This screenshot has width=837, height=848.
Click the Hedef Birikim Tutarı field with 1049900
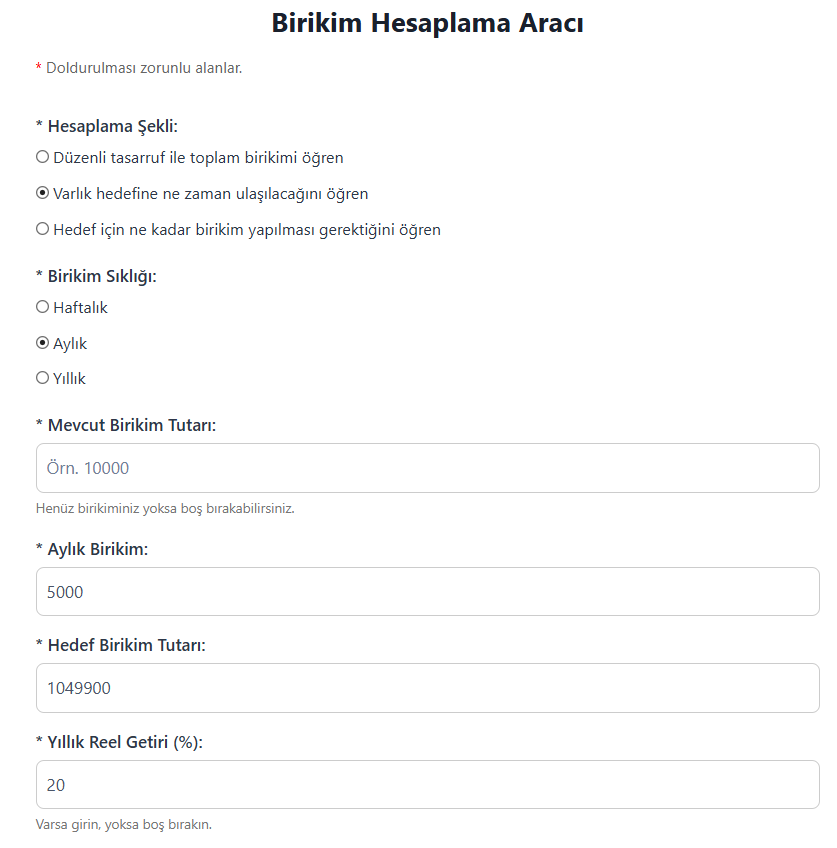pyautogui.click(x=427, y=688)
